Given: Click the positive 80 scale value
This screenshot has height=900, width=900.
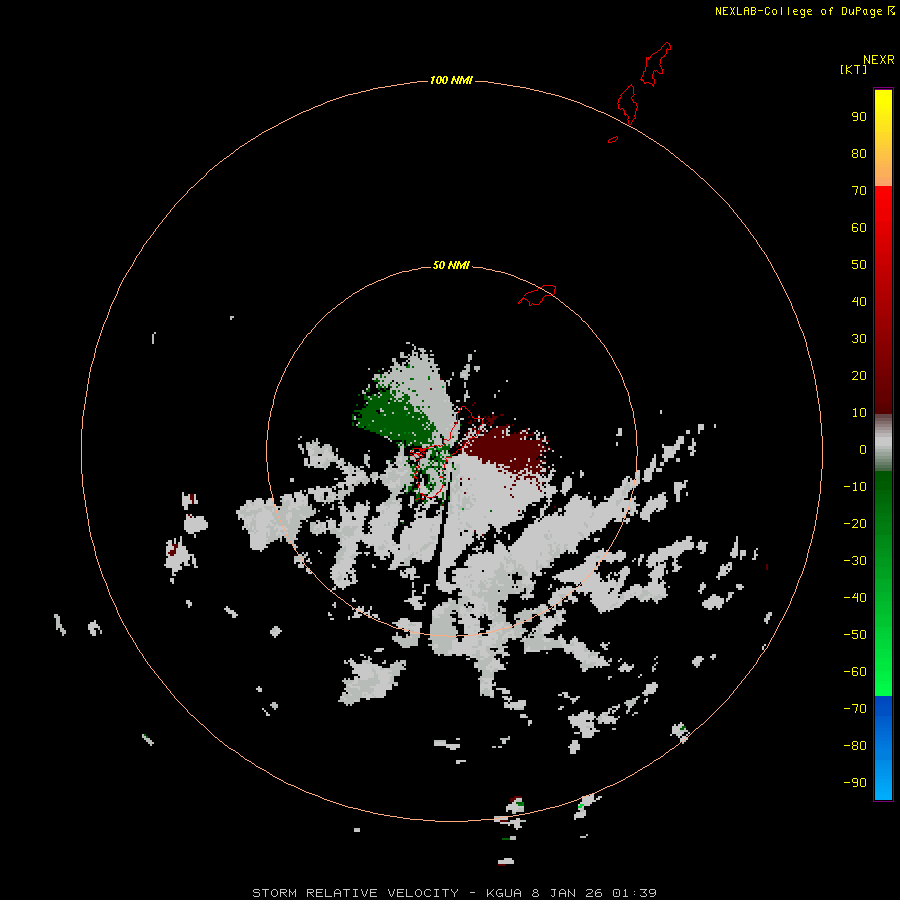Looking at the screenshot, I should (x=859, y=153).
